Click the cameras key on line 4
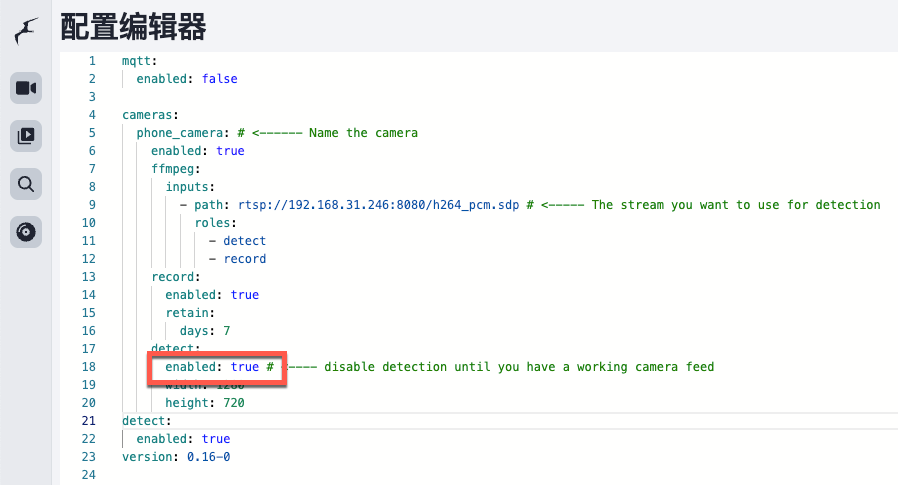Viewport: 898px width, 485px height. (x=150, y=115)
